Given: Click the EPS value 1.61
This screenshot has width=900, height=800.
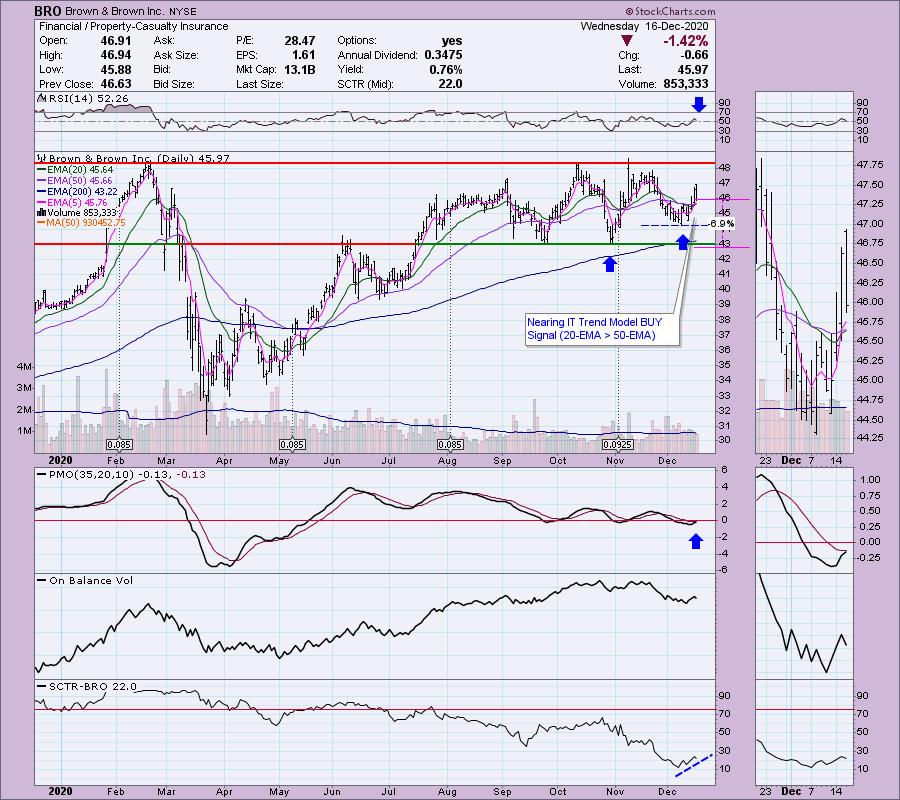Looking at the screenshot, I should (304, 55).
